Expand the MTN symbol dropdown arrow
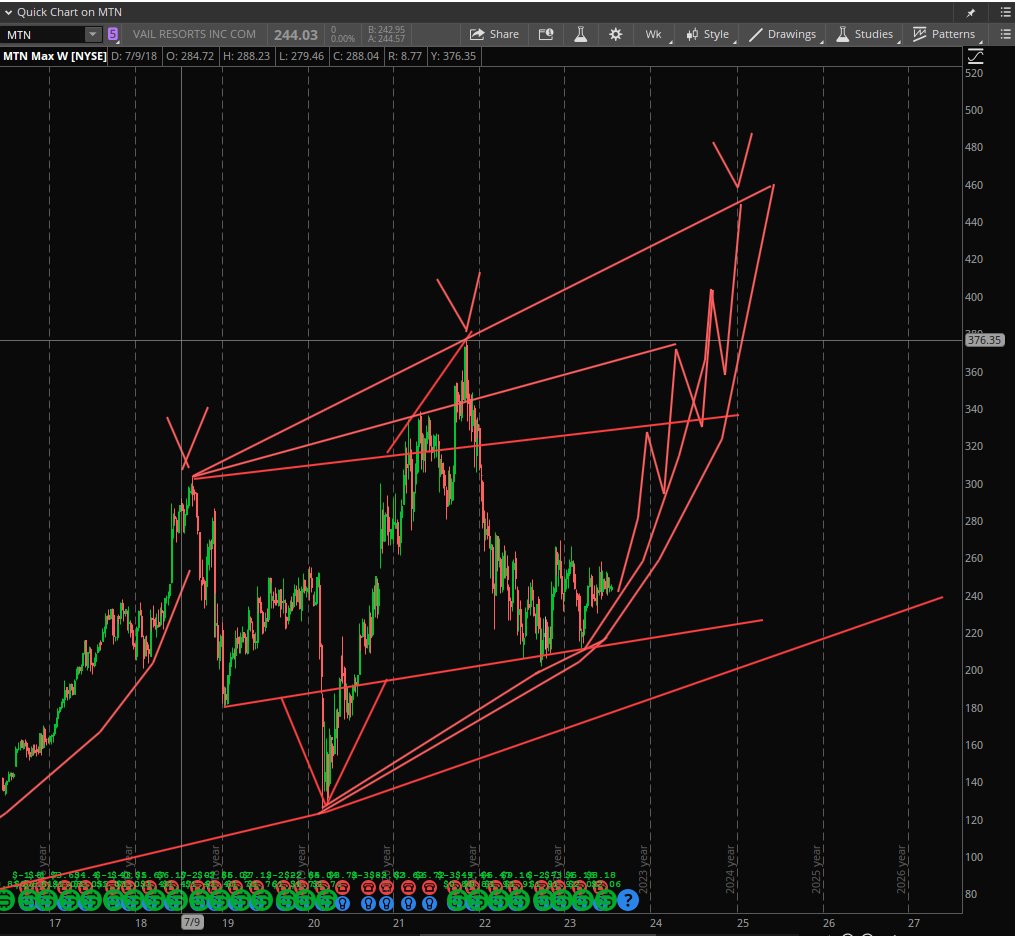 (x=93, y=34)
